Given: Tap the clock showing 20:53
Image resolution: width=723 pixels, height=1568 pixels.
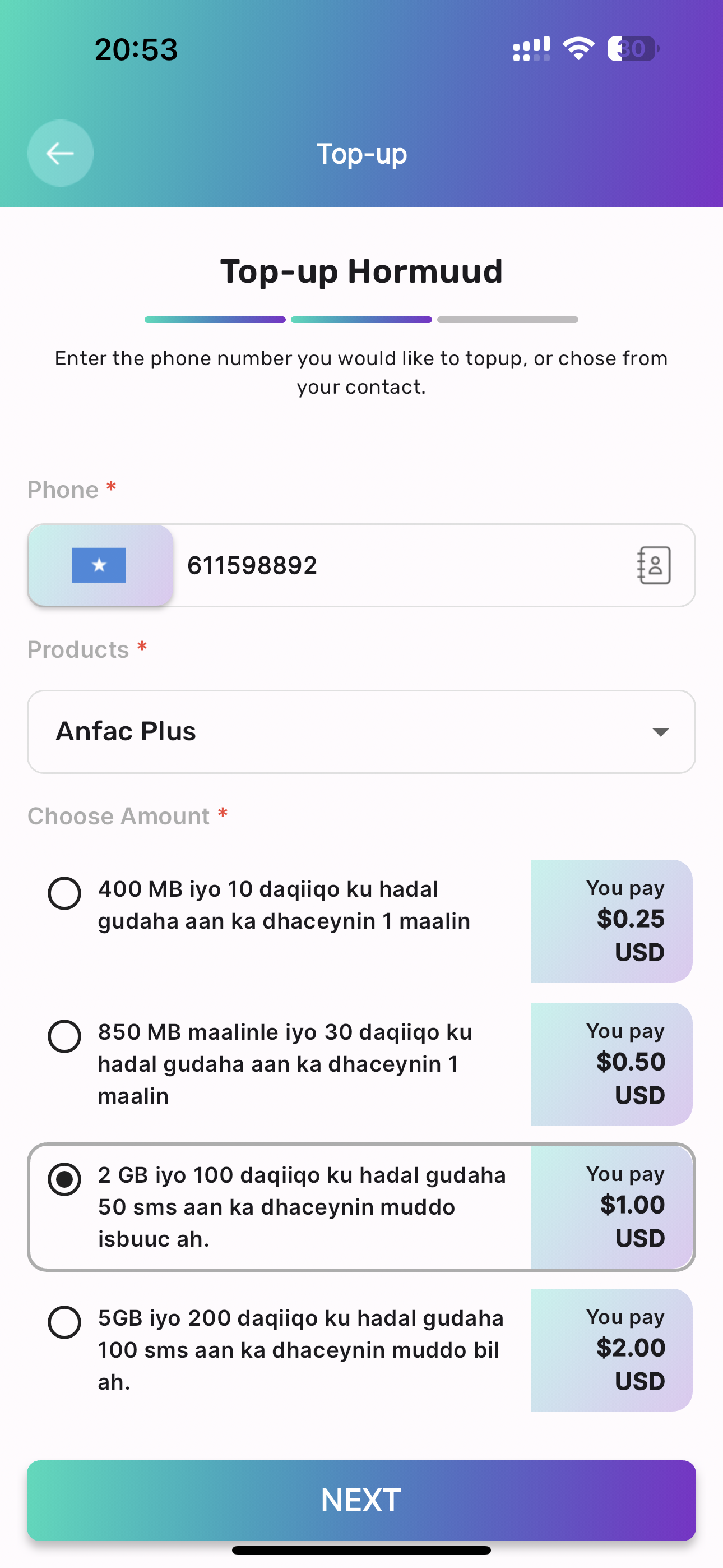Looking at the screenshot, I should [136, 49].
